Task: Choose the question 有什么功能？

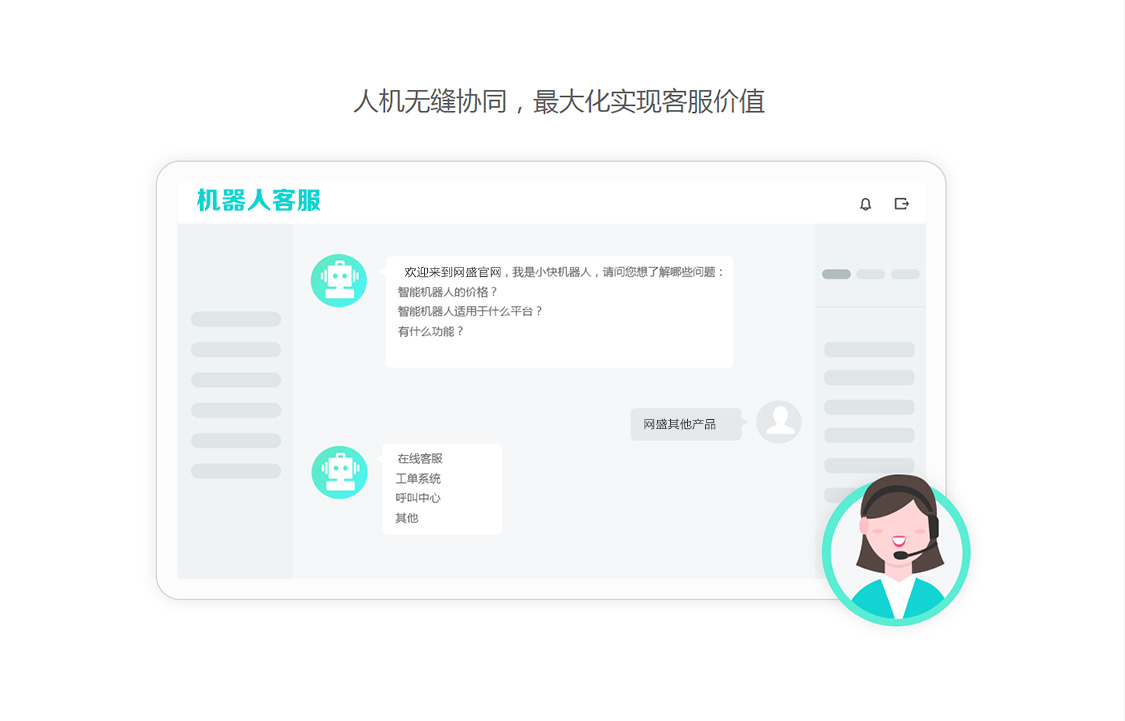Action: click(x=431, y=331)
